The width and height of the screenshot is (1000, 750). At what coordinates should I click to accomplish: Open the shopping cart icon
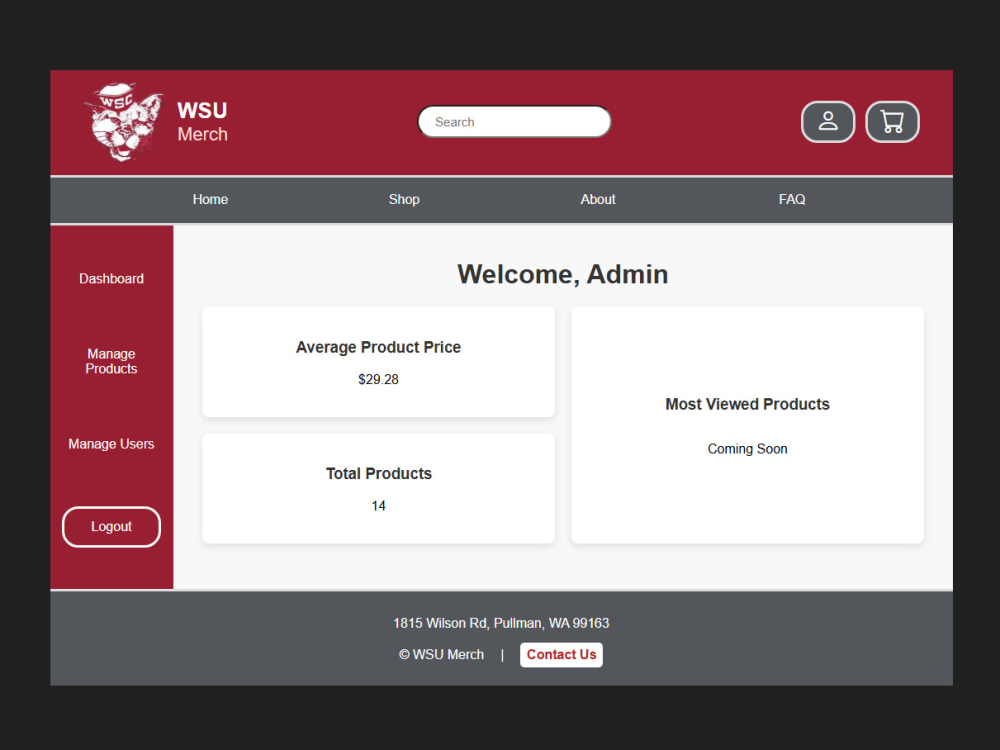892,122
